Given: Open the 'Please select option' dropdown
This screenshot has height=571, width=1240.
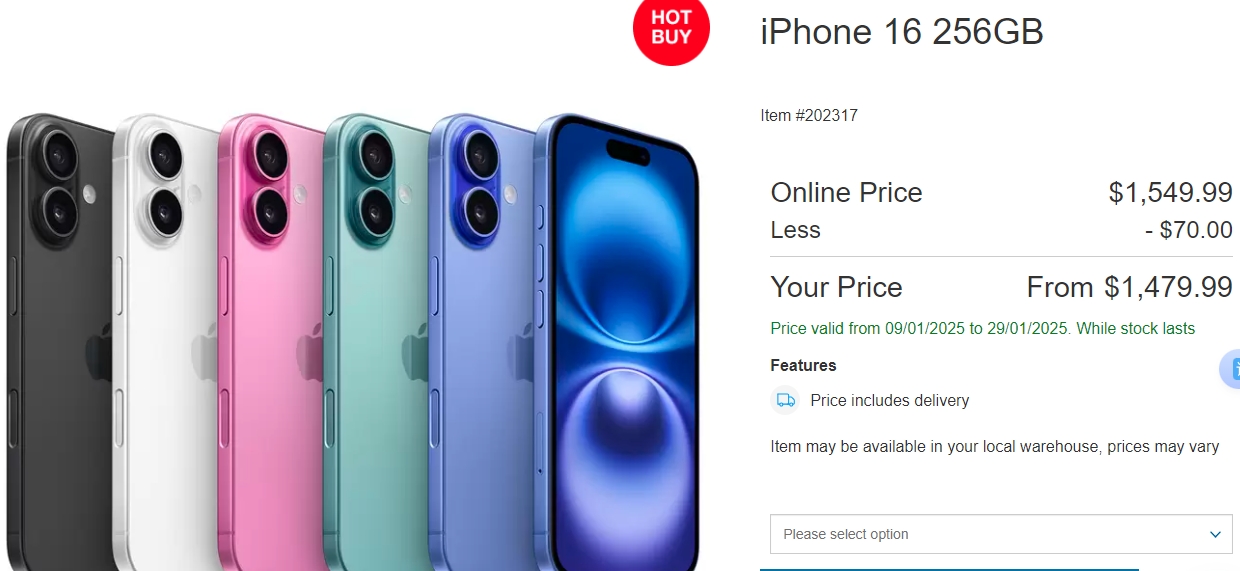Looking at the screenshot, I should [x=1001, y=534].
